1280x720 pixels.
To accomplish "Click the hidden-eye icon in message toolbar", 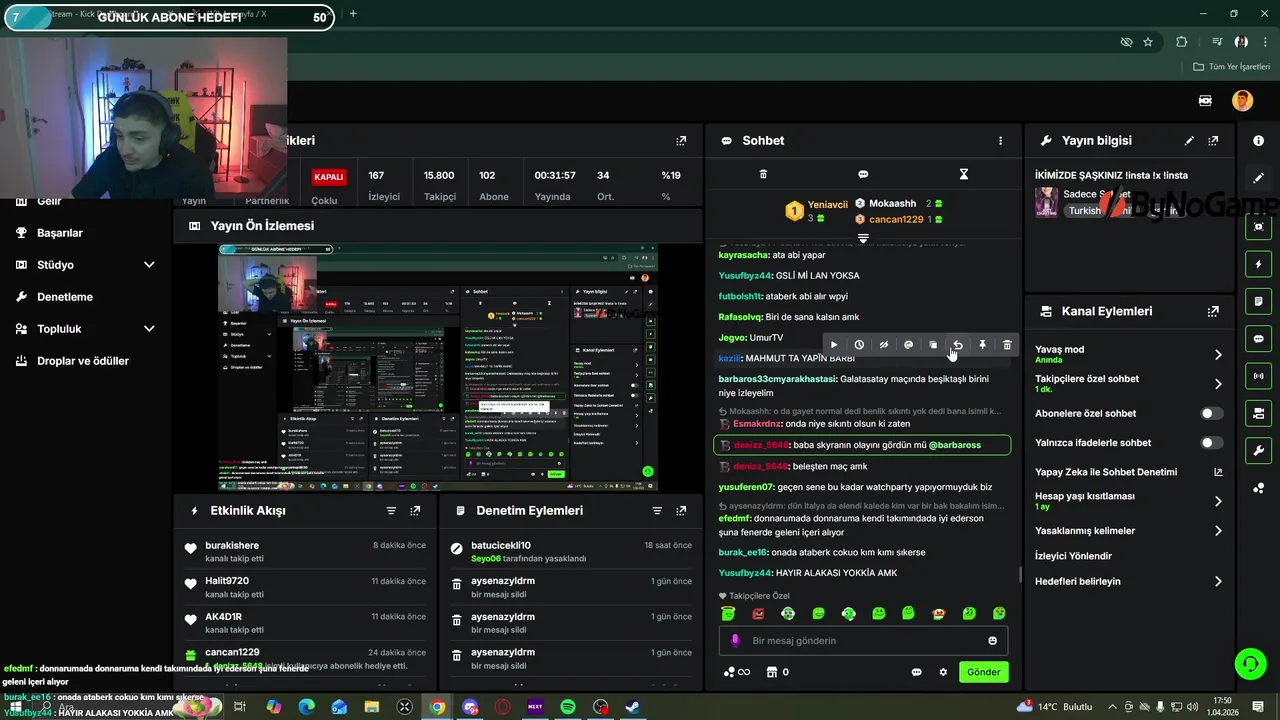I will tap(884, 345).
